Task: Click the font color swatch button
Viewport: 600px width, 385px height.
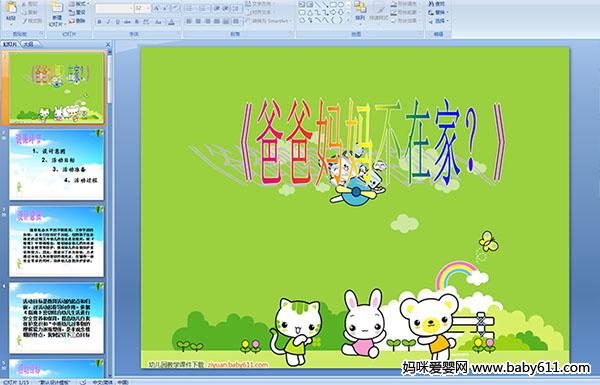Action: (171, 22)
